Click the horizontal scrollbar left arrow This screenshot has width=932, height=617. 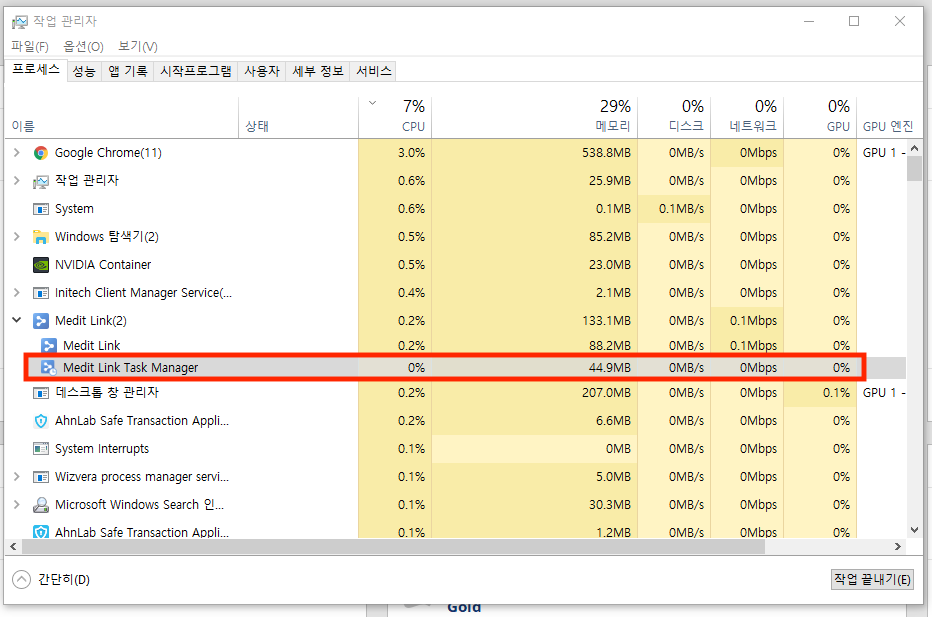(13, 546)
